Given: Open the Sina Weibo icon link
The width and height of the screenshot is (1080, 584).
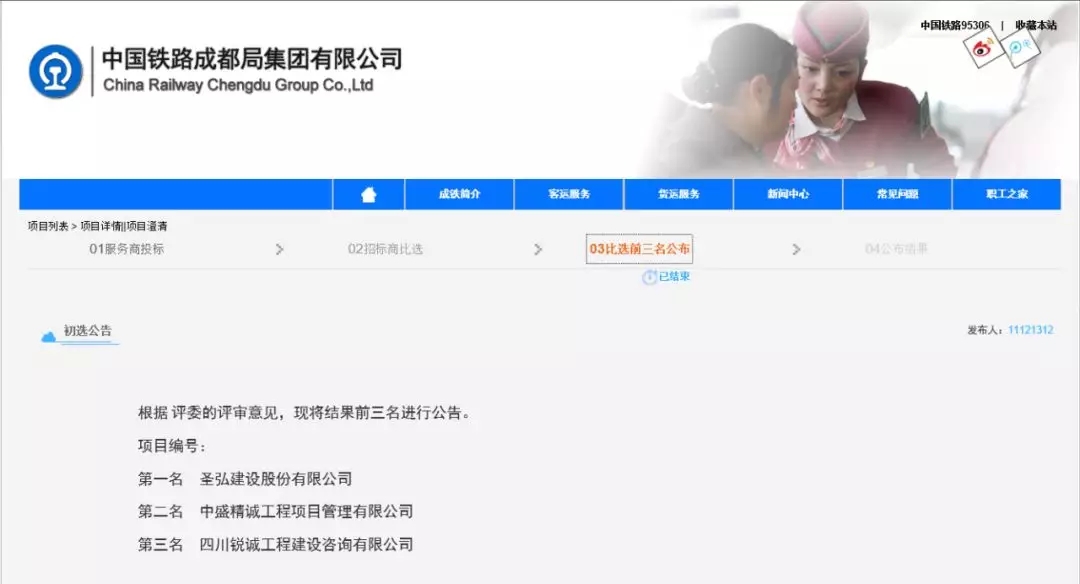Looking at the screenshot, I should coord(983,49).
